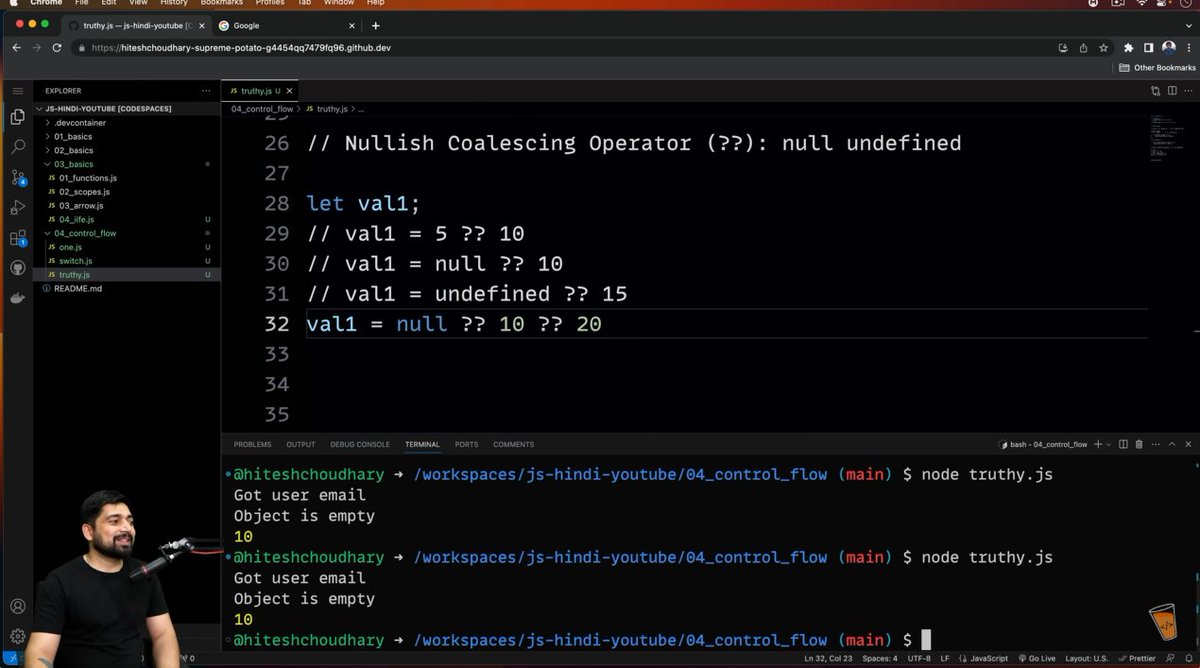1200x668 pixels.
Task: Select the Search icon in the activity bar
Action: (x=18, y=145)
